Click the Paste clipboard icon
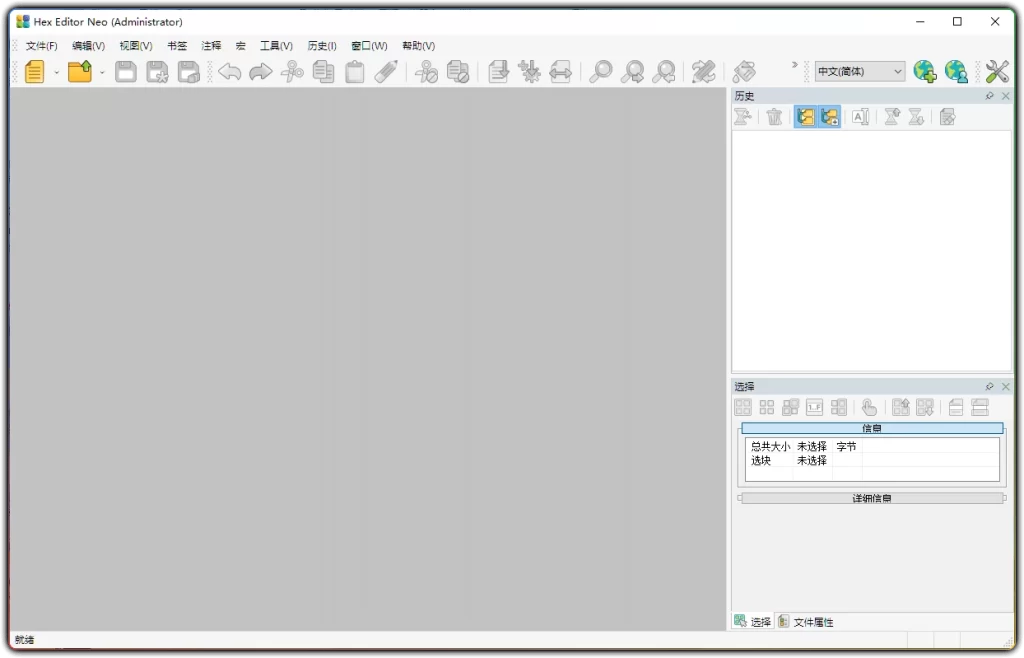Screen dimensions: 1024x658 [x=354, y=71]
